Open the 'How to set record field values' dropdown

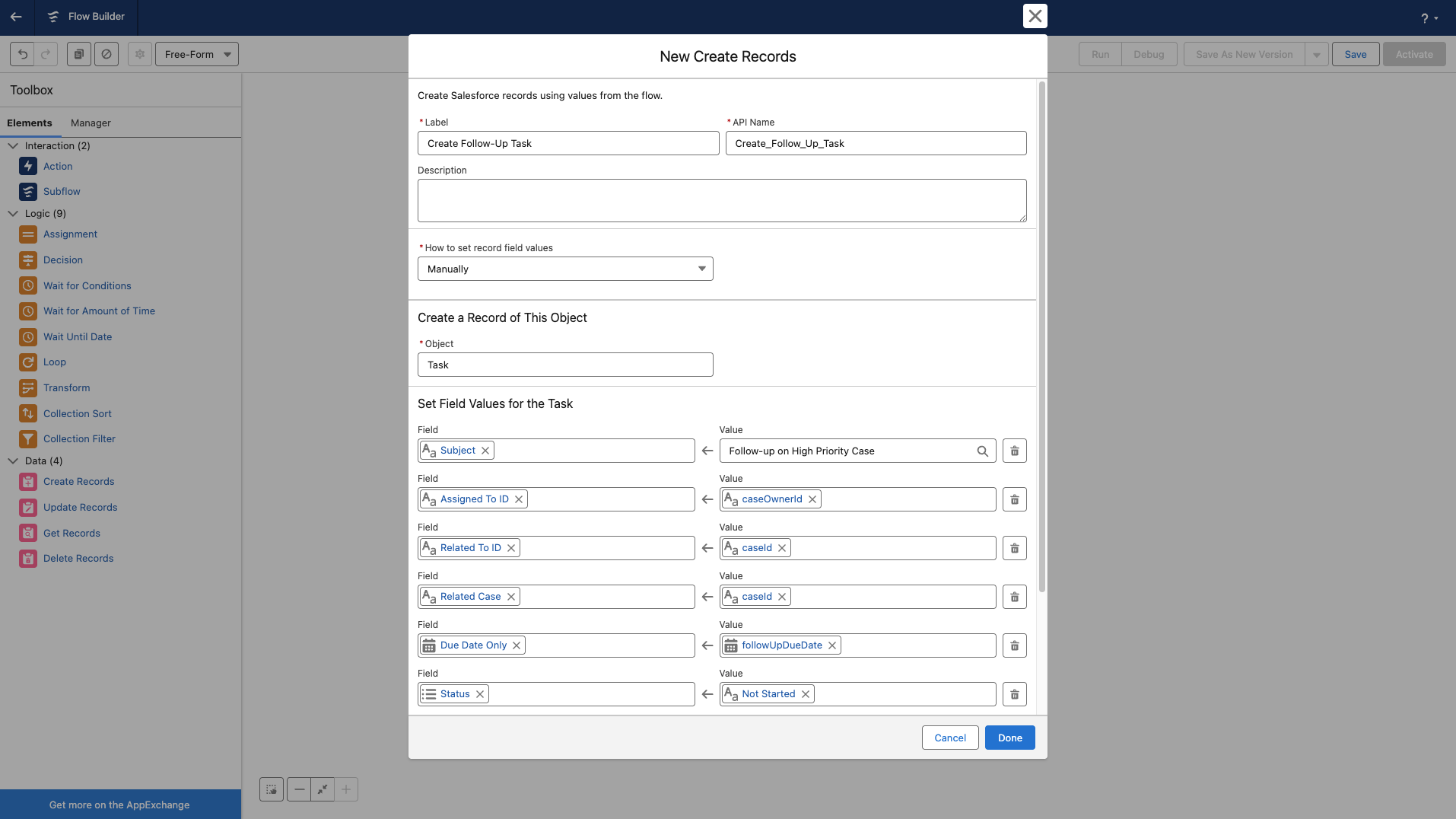[565, 269]
